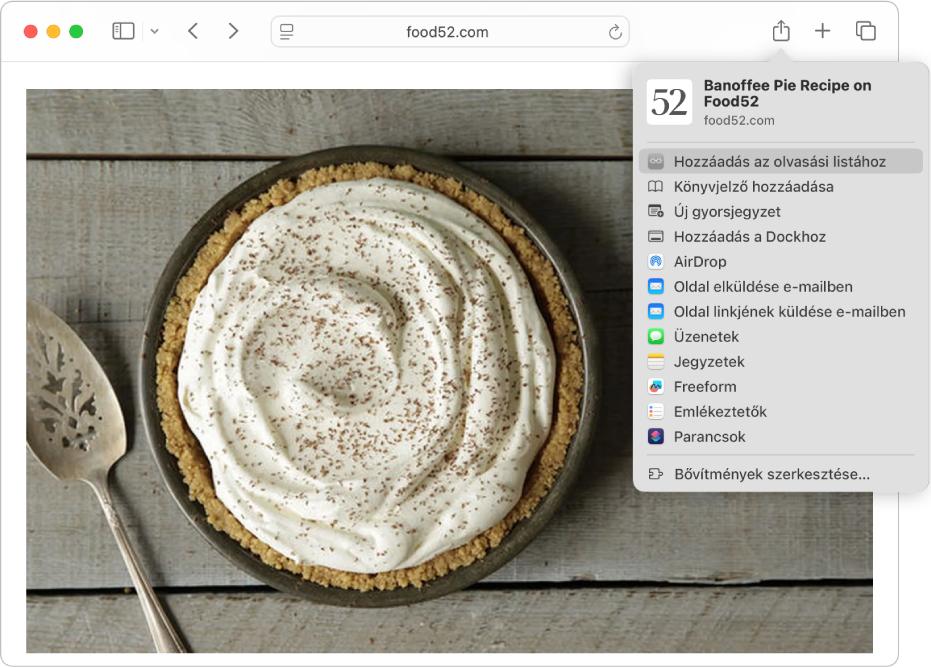The image size is (931, 668).
Task: Reload the page with refresh icon
Action: pyautogui.click(x=615, y=31)
